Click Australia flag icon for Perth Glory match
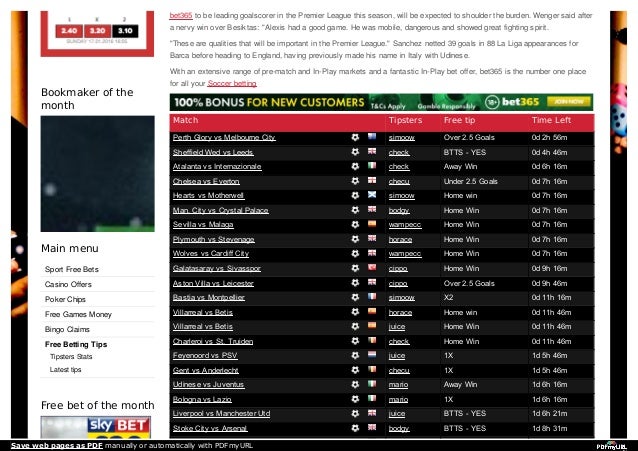 (x=372, y=137)
